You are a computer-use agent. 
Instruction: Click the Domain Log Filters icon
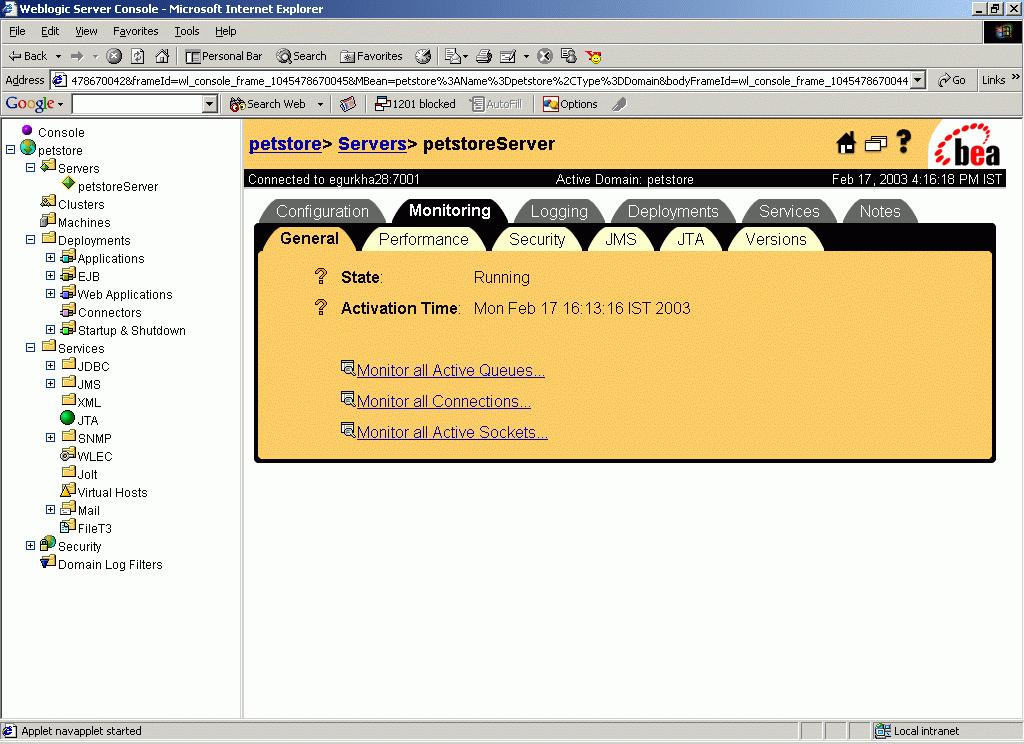48,561
